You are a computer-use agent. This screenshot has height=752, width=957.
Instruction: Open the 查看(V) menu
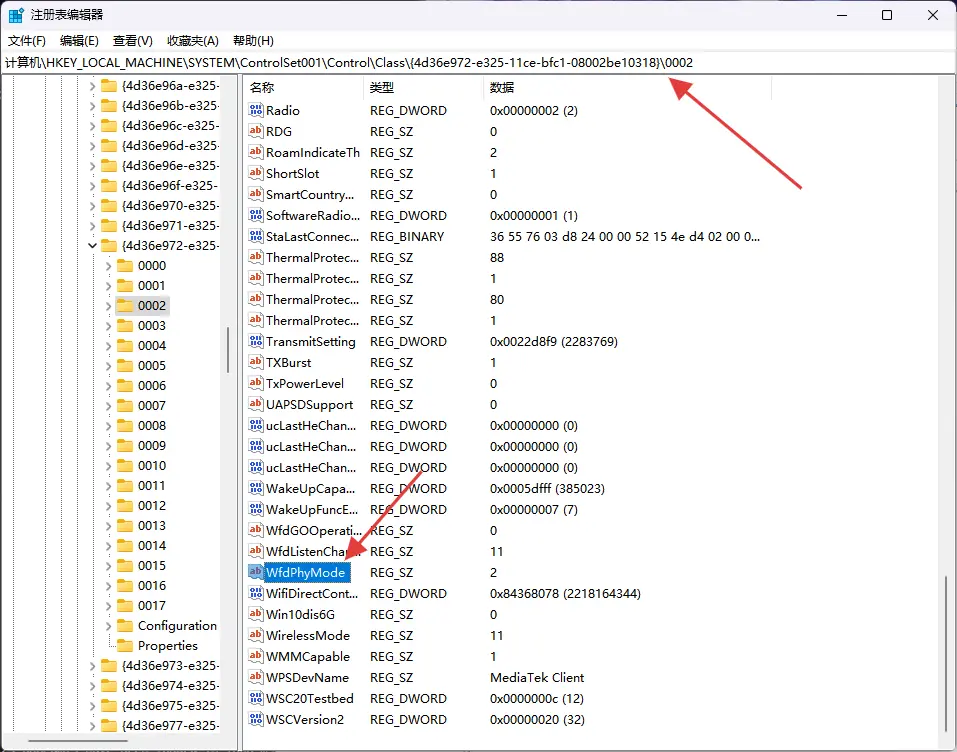(133, 41)
